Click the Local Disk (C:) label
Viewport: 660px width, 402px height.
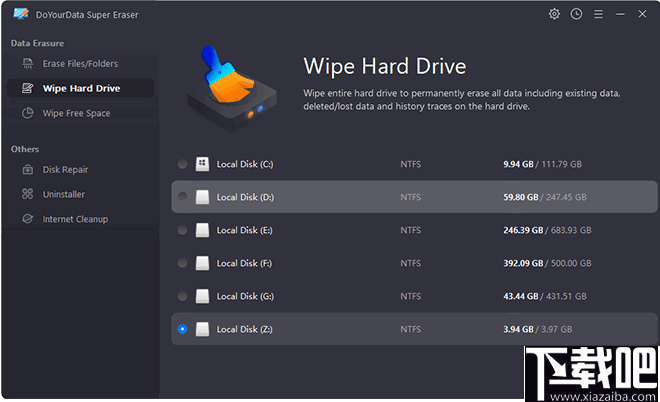pyautogui.click(x=245, y=164)
